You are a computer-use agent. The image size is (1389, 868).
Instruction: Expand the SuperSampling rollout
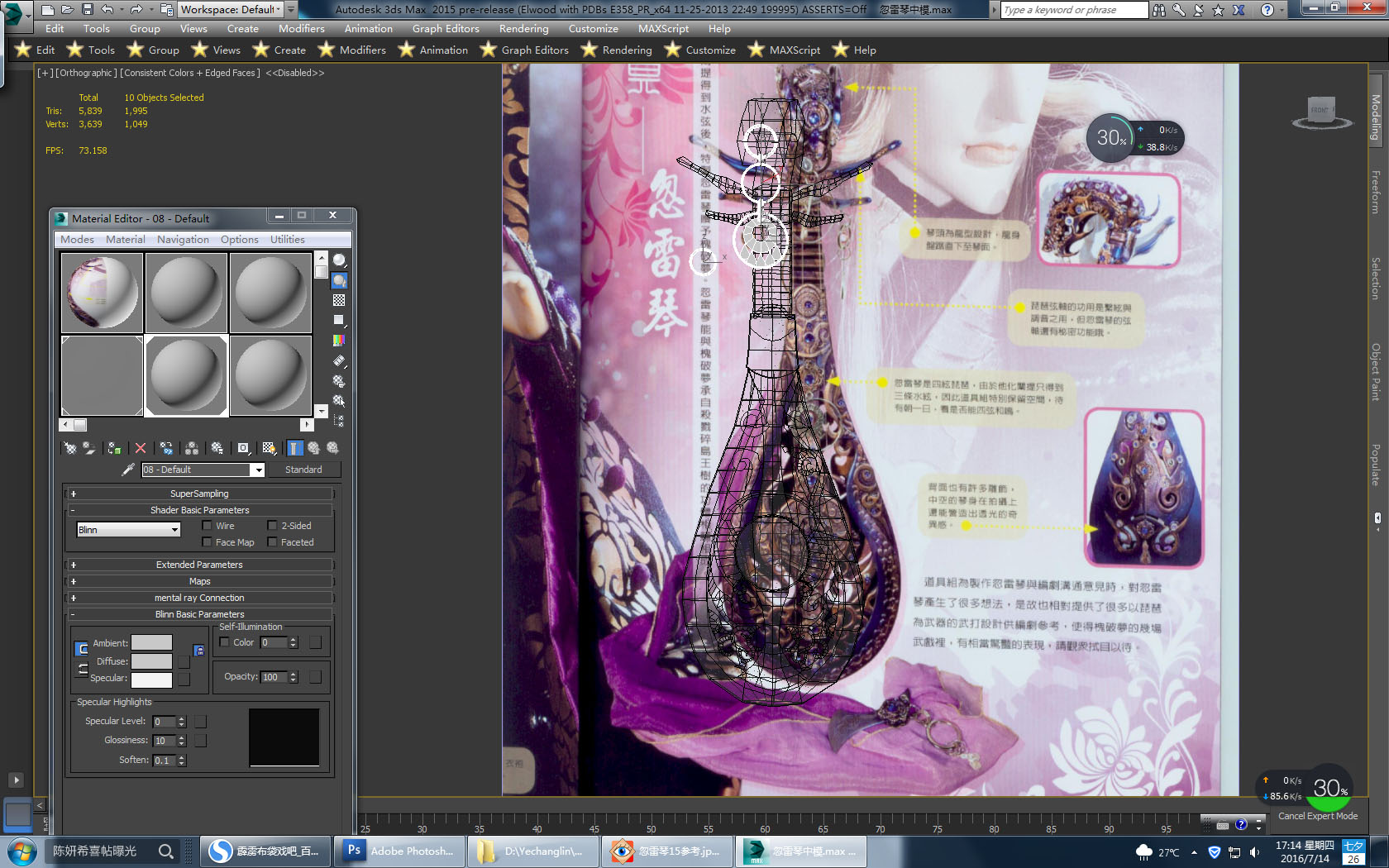[x=199, y=494]
